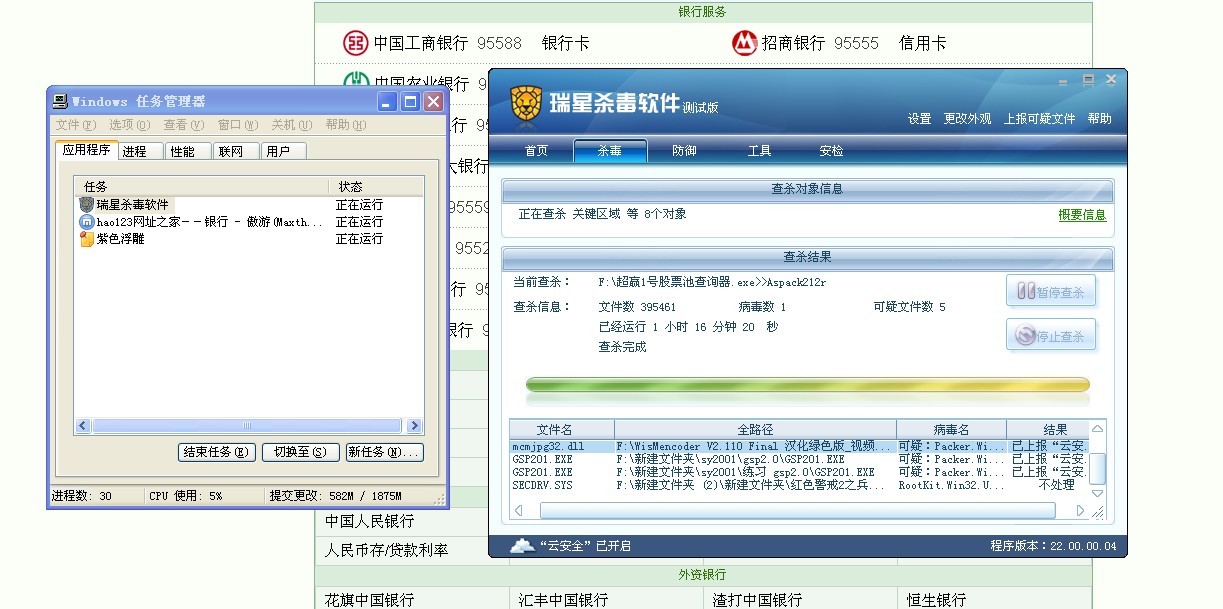
Task: Open Task Manager 窗口 menu
Action: tap(238, 125)
